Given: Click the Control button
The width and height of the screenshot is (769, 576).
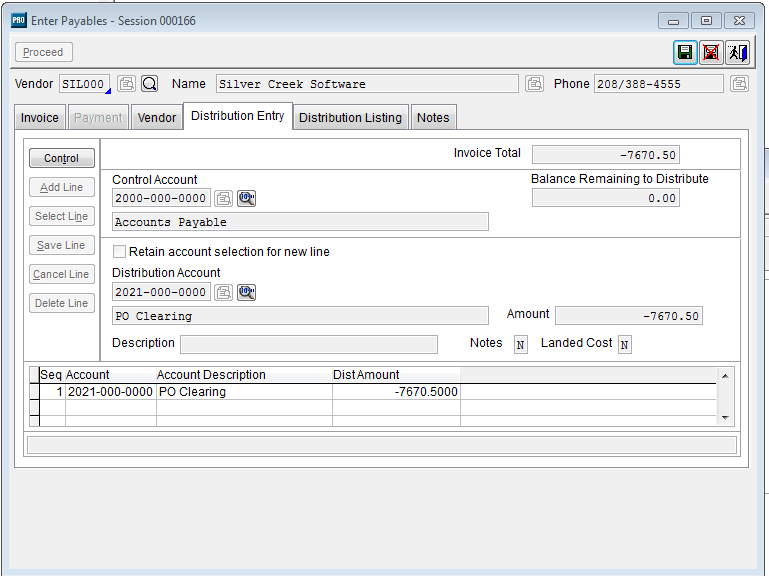Looking at the screenshot, I should (62, 158).
